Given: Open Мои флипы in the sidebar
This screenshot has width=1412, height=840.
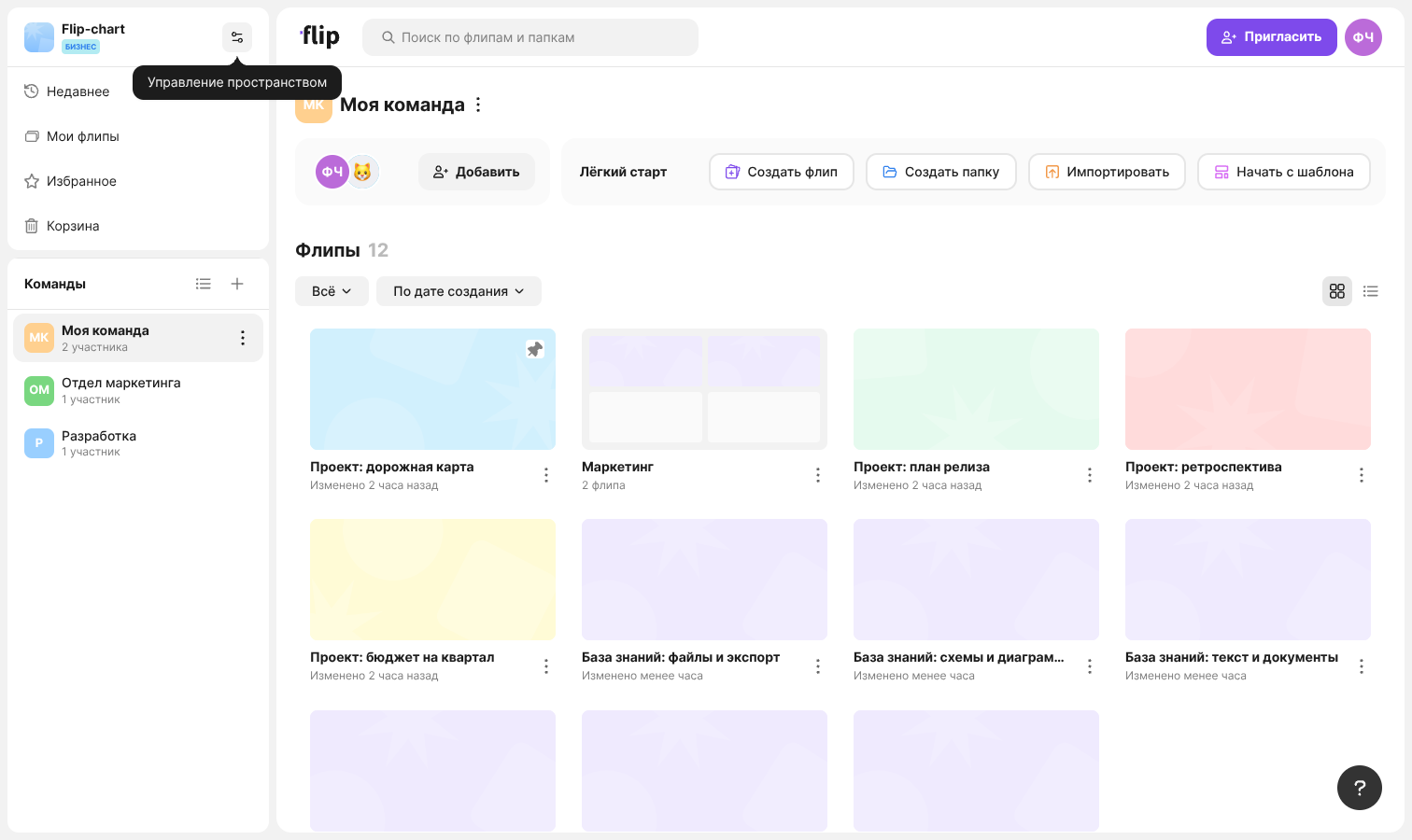Looking at the screenshot, I should pos(138,136).
